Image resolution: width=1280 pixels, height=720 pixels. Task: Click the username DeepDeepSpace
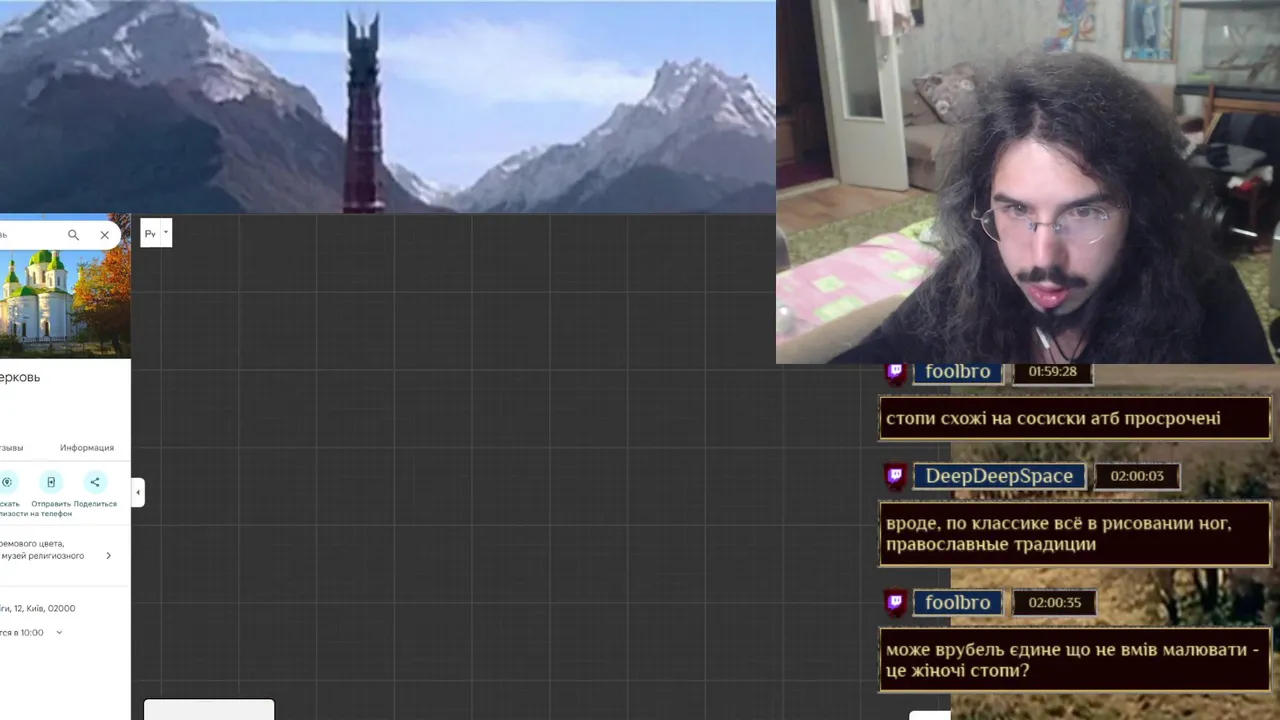[x=999, y=476]
